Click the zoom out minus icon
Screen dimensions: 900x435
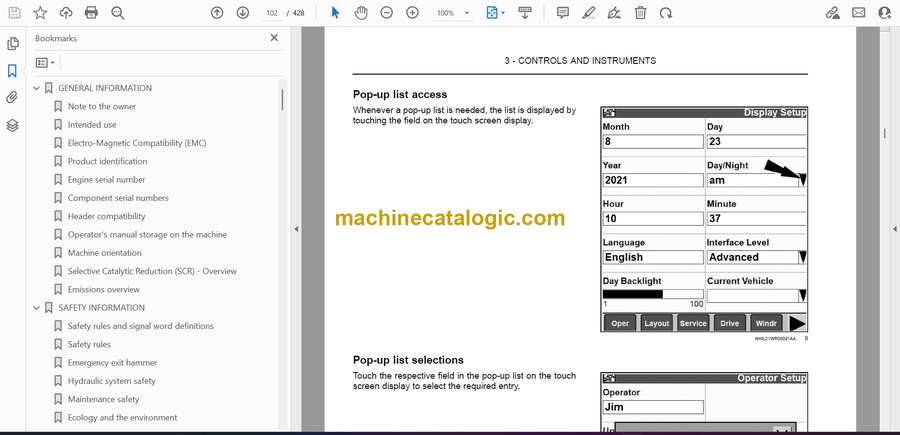[387, 13]
